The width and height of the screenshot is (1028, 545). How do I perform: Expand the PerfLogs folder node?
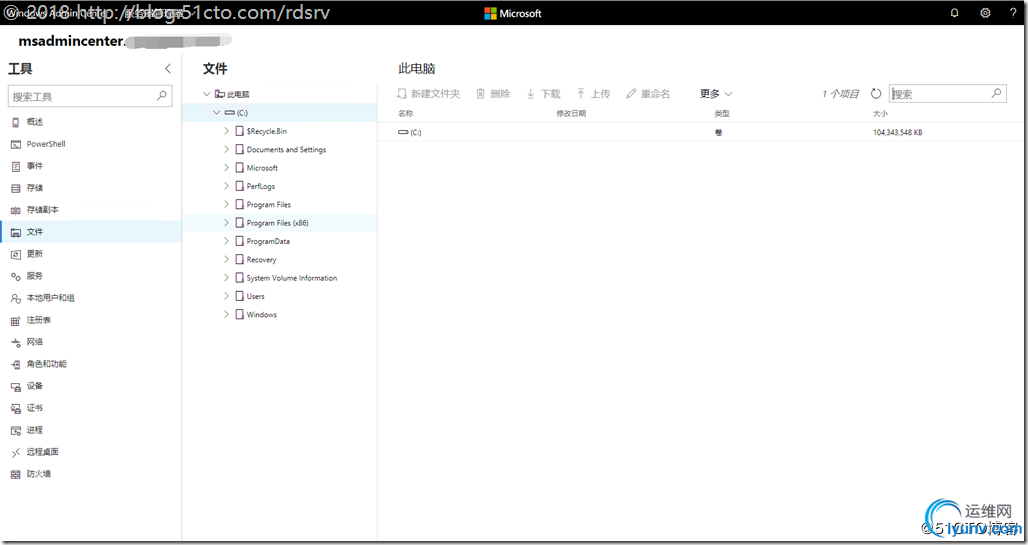[x=227, y=186]
